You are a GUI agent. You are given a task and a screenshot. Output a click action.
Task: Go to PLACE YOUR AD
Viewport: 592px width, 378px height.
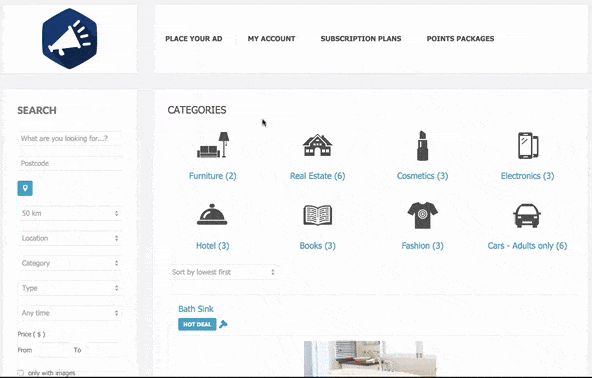[194, 39]
